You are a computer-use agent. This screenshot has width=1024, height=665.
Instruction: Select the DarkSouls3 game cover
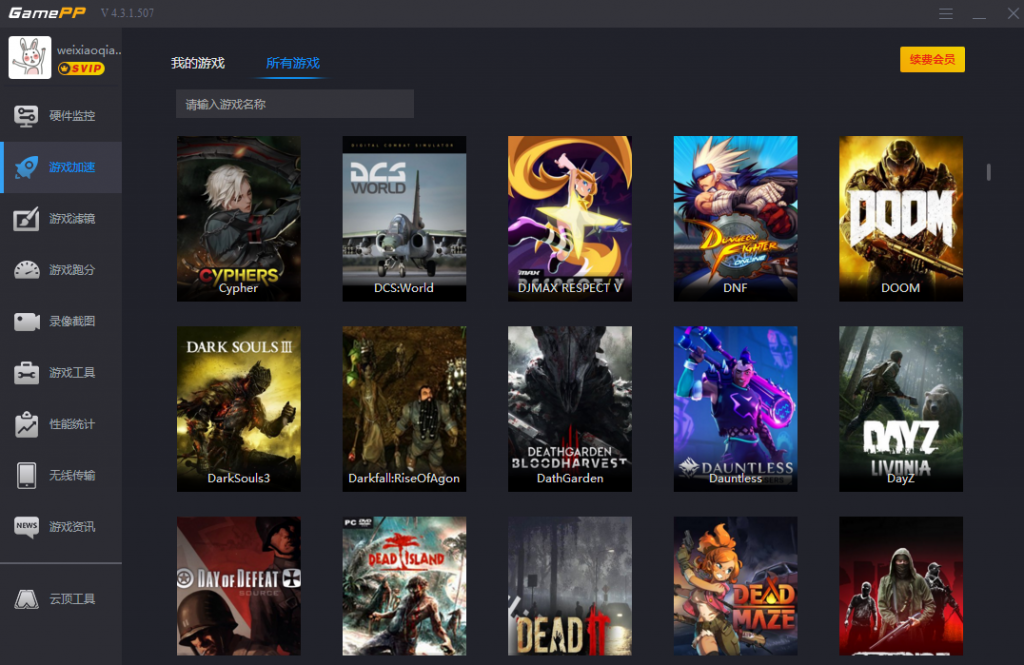[238, 409]
